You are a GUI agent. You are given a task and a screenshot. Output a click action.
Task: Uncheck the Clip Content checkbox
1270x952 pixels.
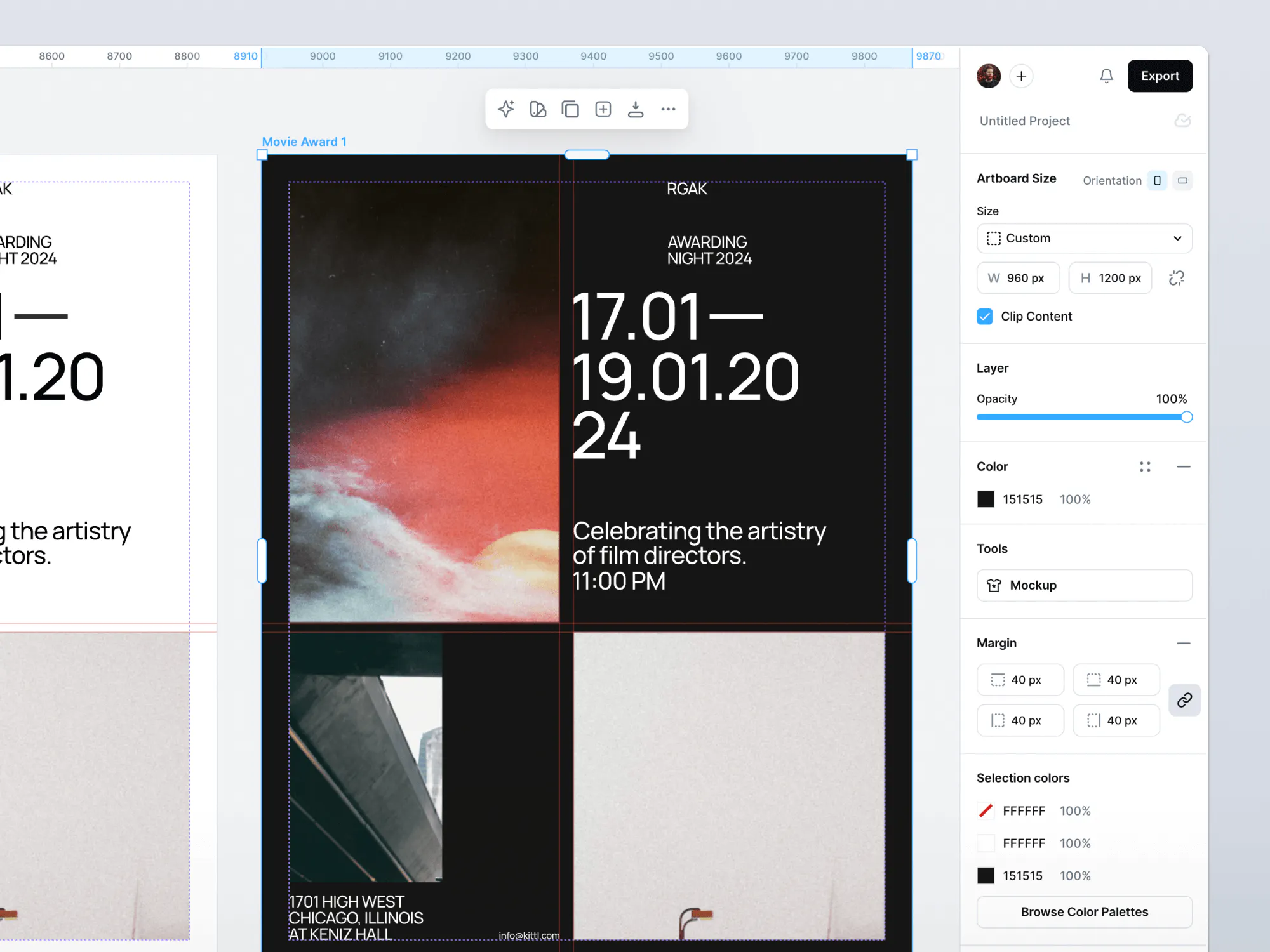984,316
